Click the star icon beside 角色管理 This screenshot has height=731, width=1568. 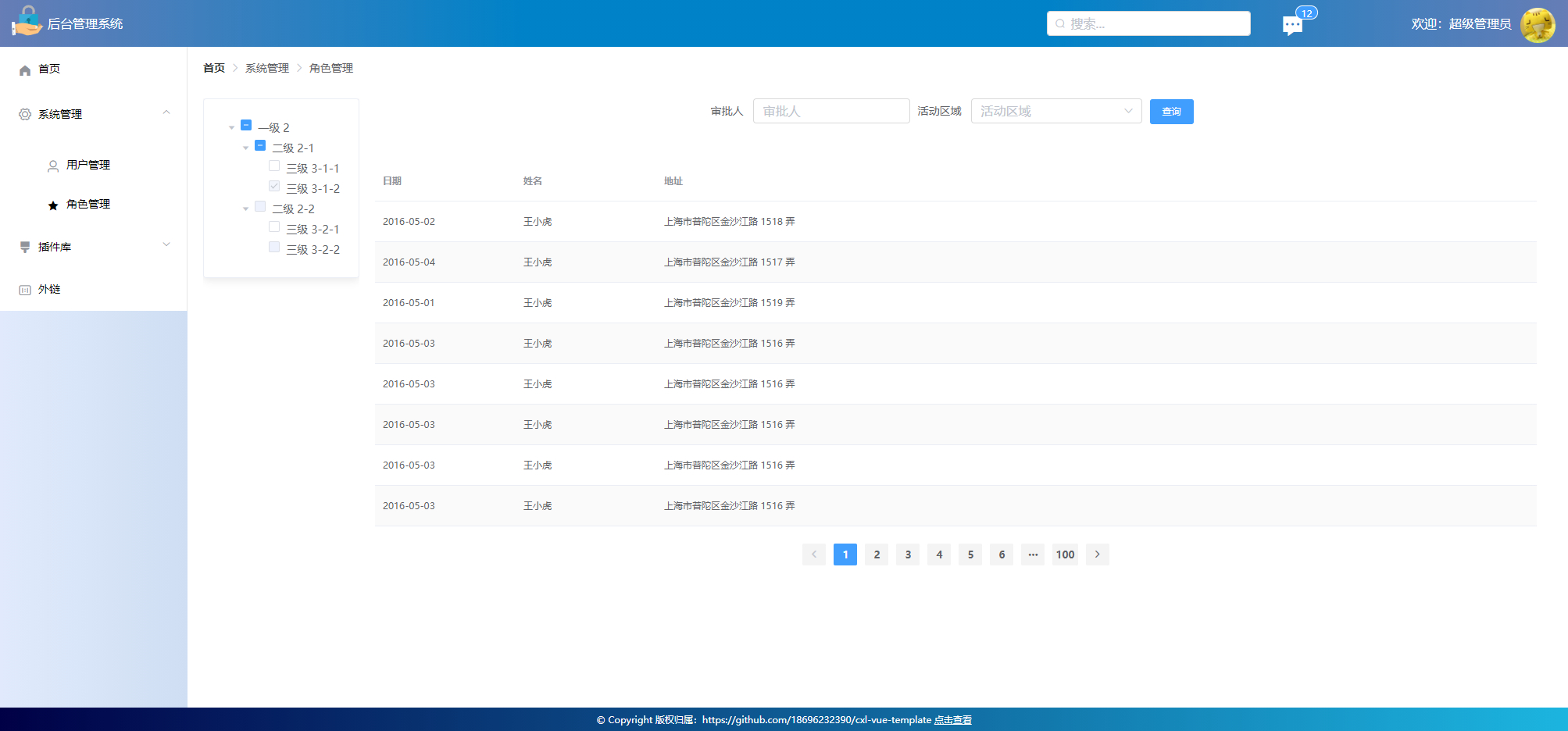click(53, 205)
